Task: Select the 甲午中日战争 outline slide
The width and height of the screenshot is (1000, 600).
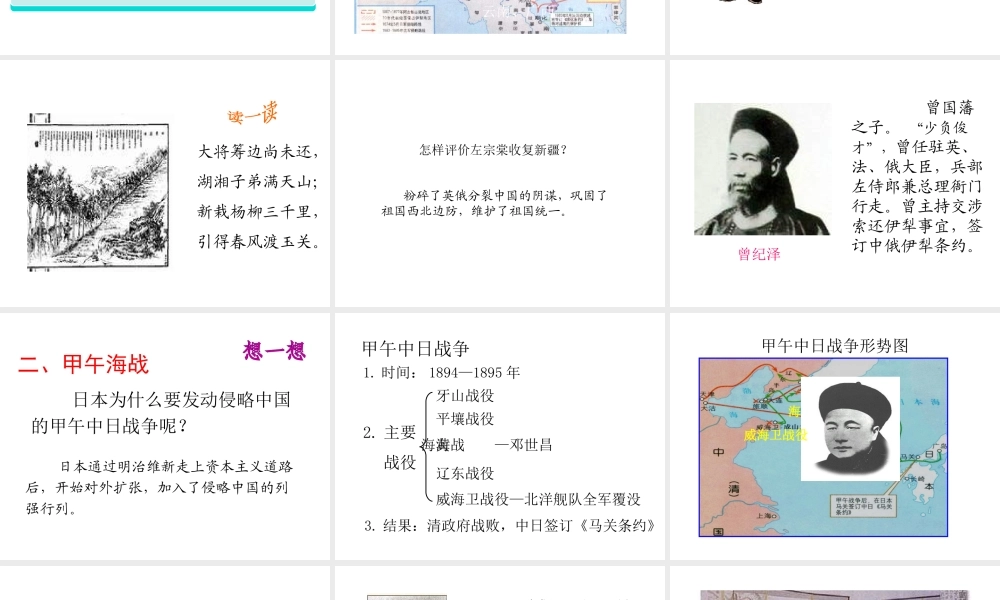Action: [500, 436]
